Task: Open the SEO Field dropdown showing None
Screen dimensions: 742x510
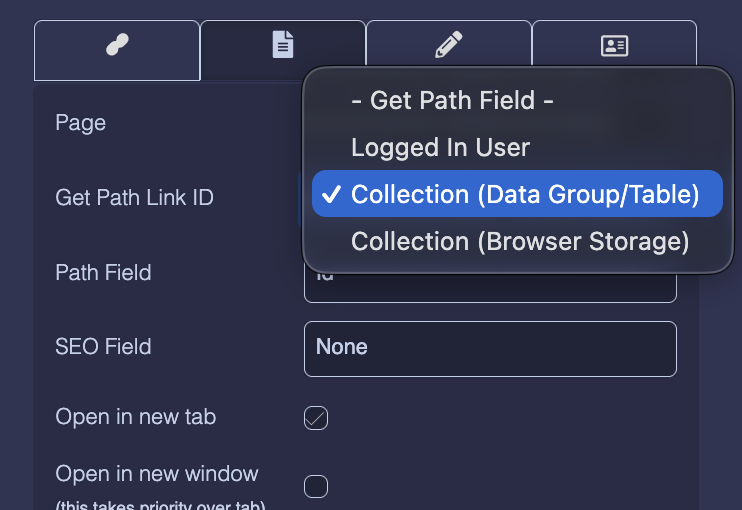Action: click(490, 348)
